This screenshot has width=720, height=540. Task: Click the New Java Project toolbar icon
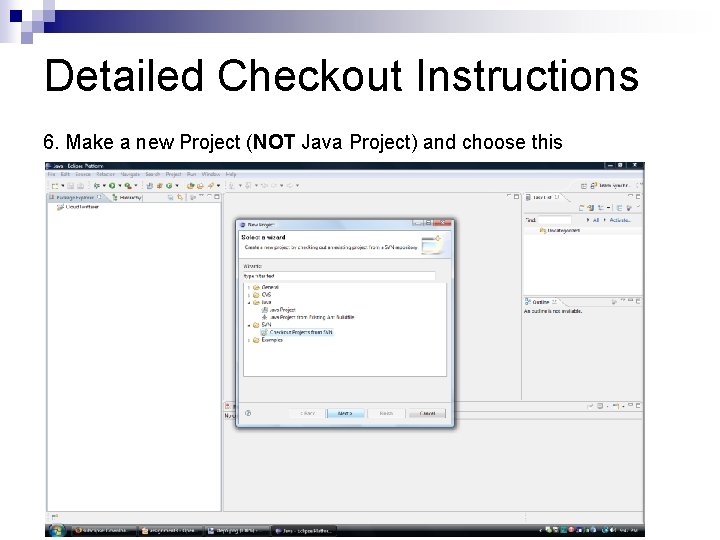tap(150, 186)
